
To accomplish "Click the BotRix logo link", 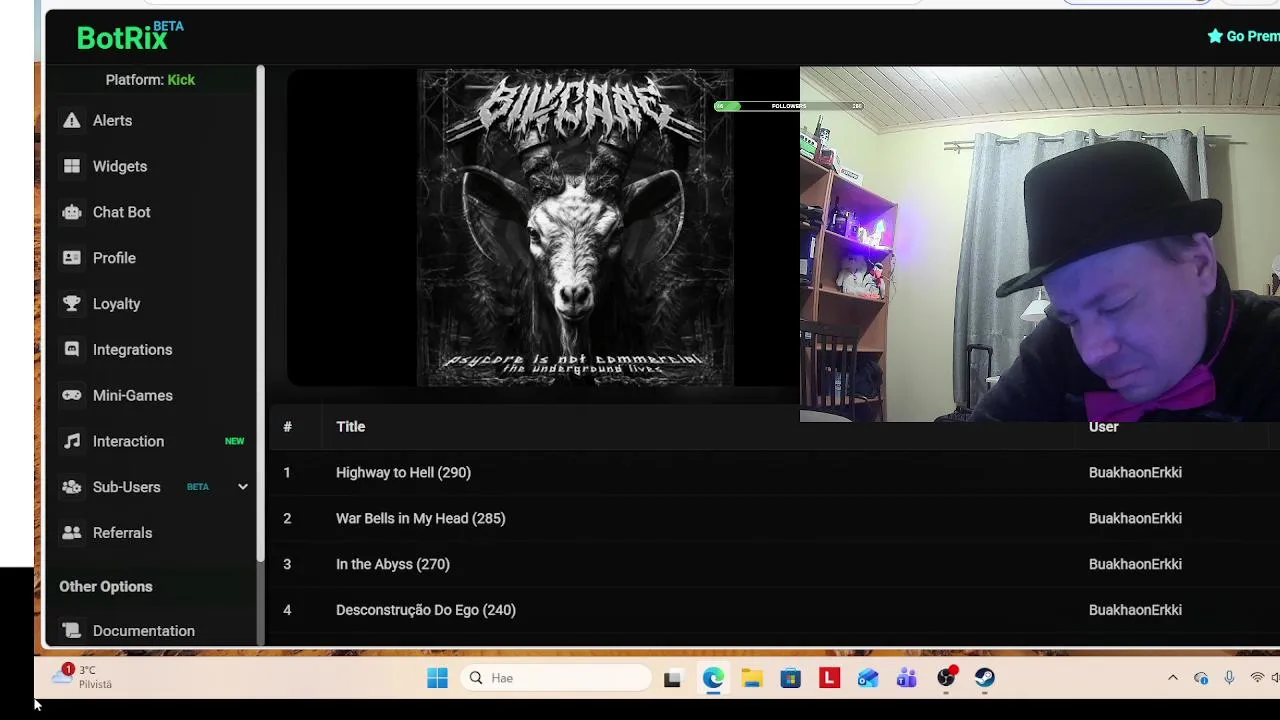I will click(x=130, y=36).
